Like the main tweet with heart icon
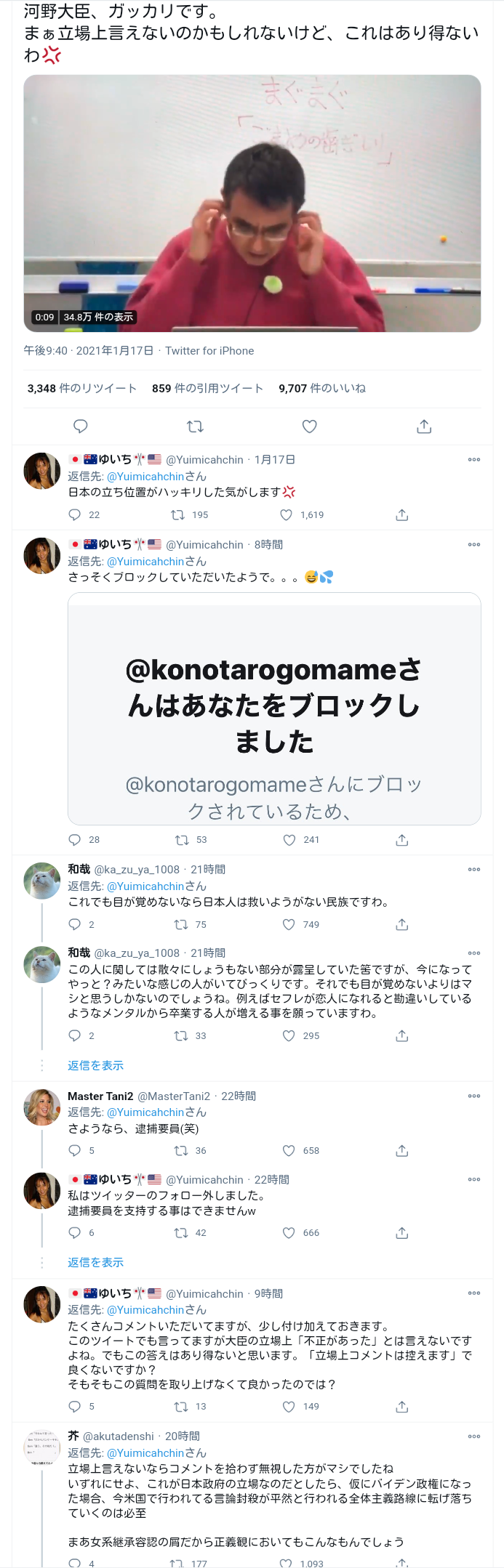Screen dimensions: 504x1568 click(x=310, y=427)
